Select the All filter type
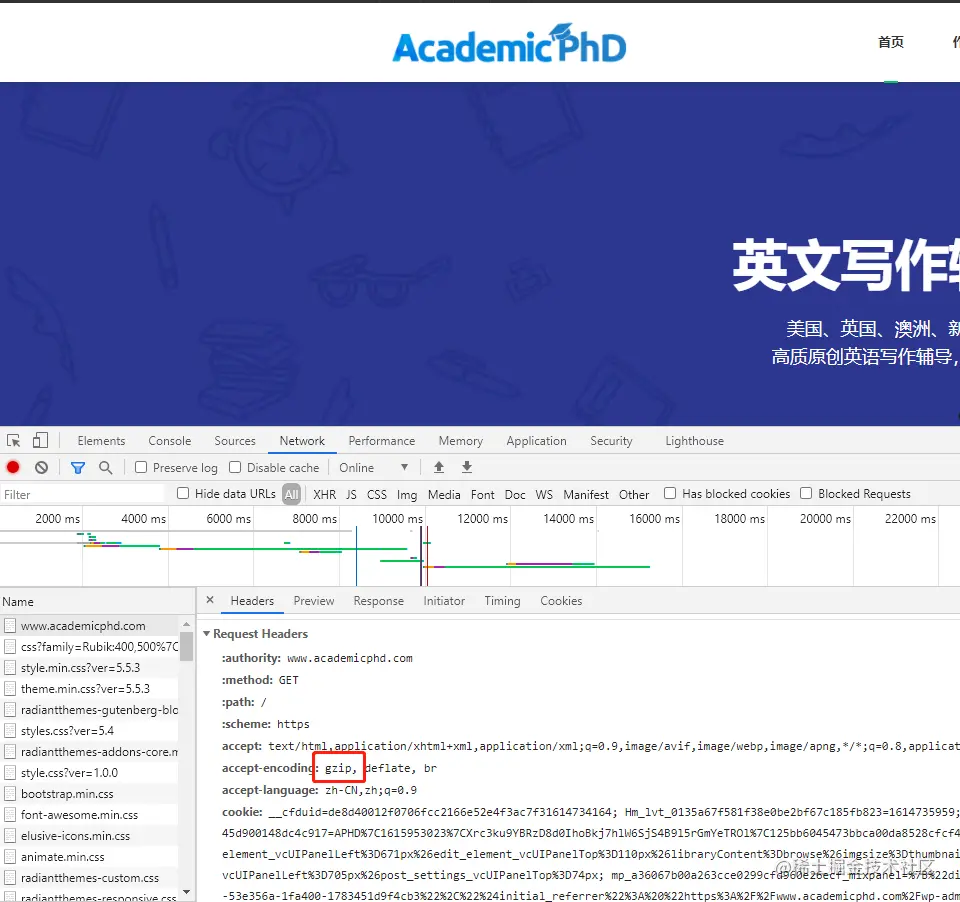Image resolution: width=960 pixels, height=902 pixels. point(291,494)
